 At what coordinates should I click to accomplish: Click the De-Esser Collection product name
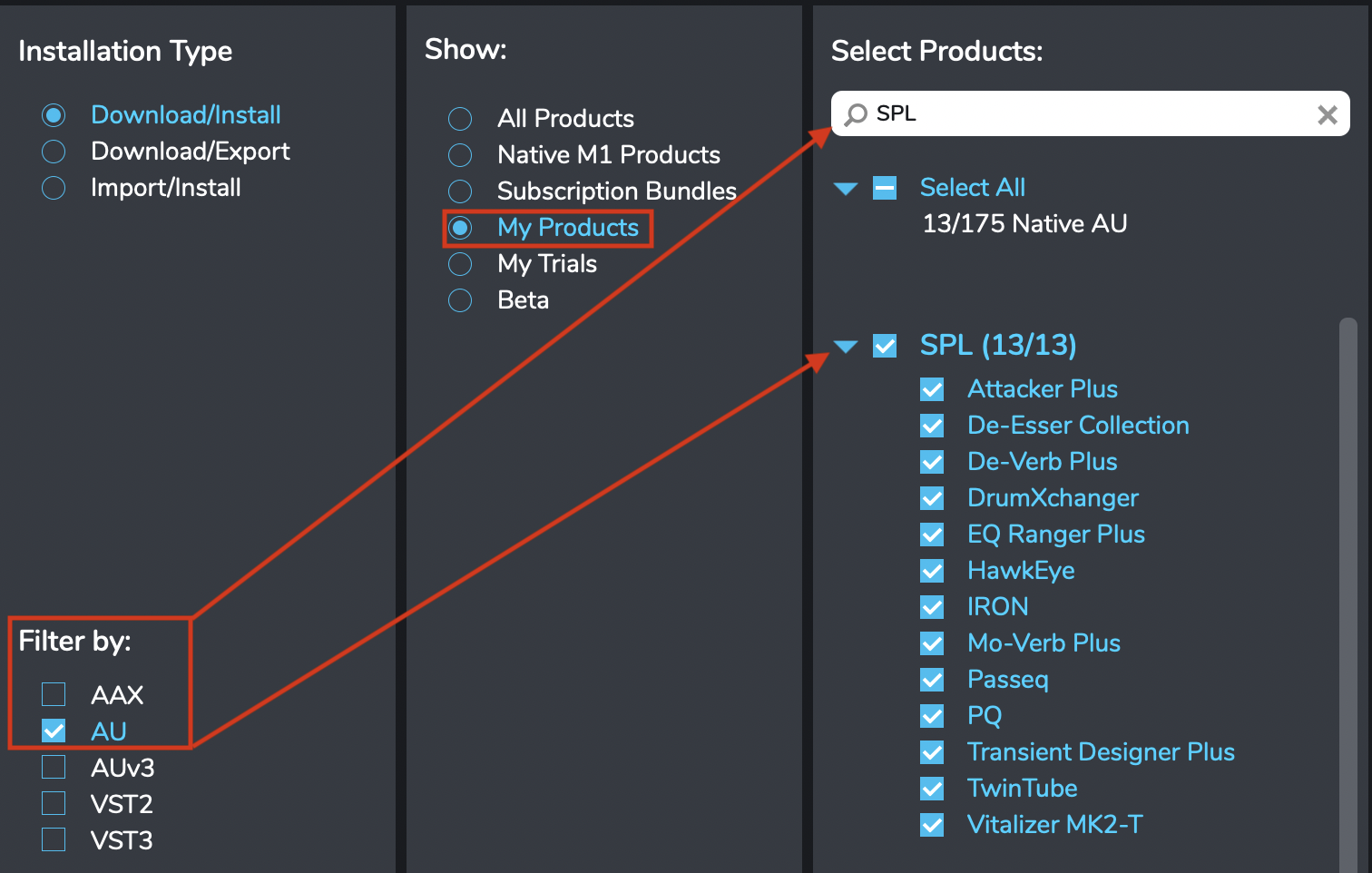pos(1078,425)
